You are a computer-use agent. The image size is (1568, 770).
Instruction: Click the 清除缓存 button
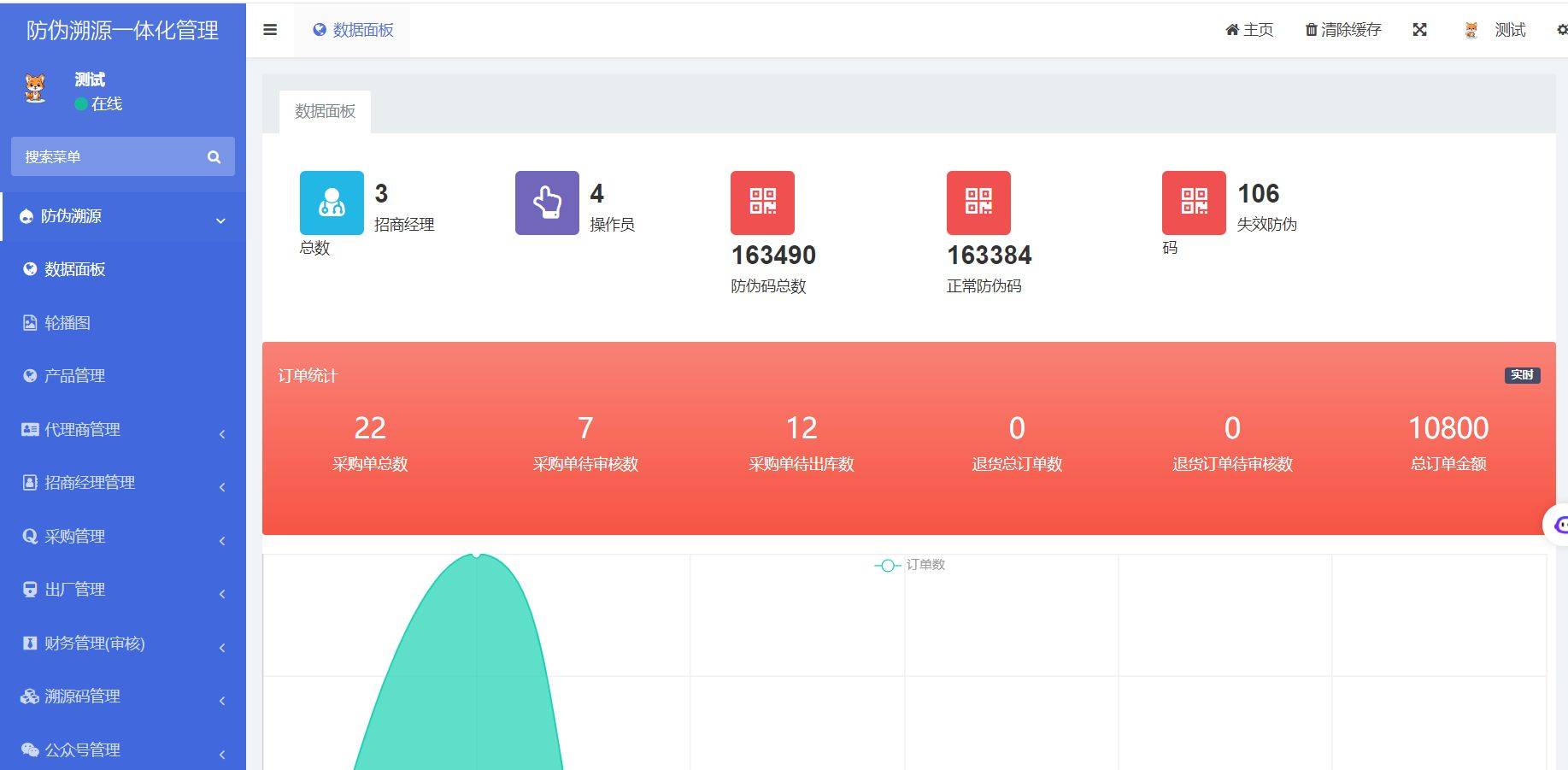pyautogui.click(x=1343, y=30)
